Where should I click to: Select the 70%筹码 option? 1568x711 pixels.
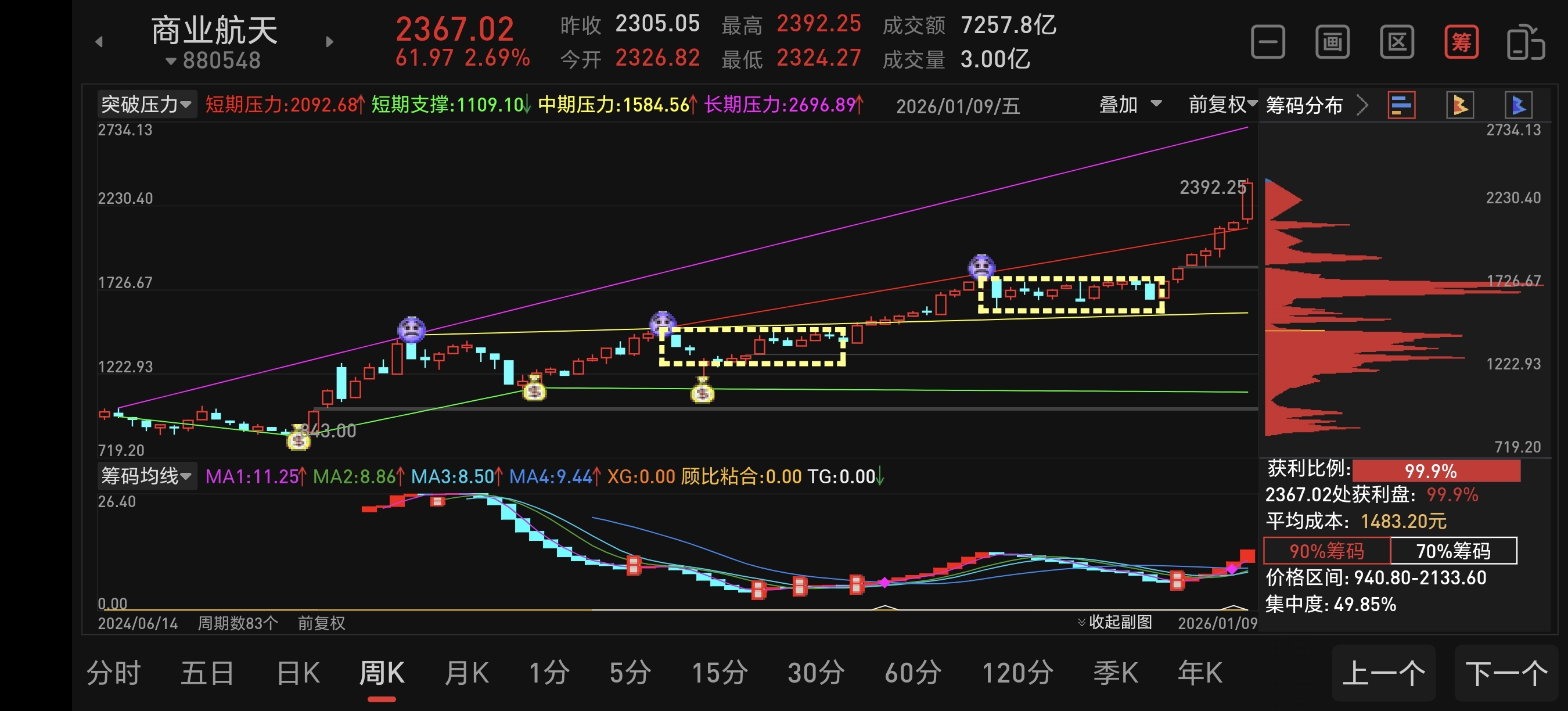[x=1453, y=551]
